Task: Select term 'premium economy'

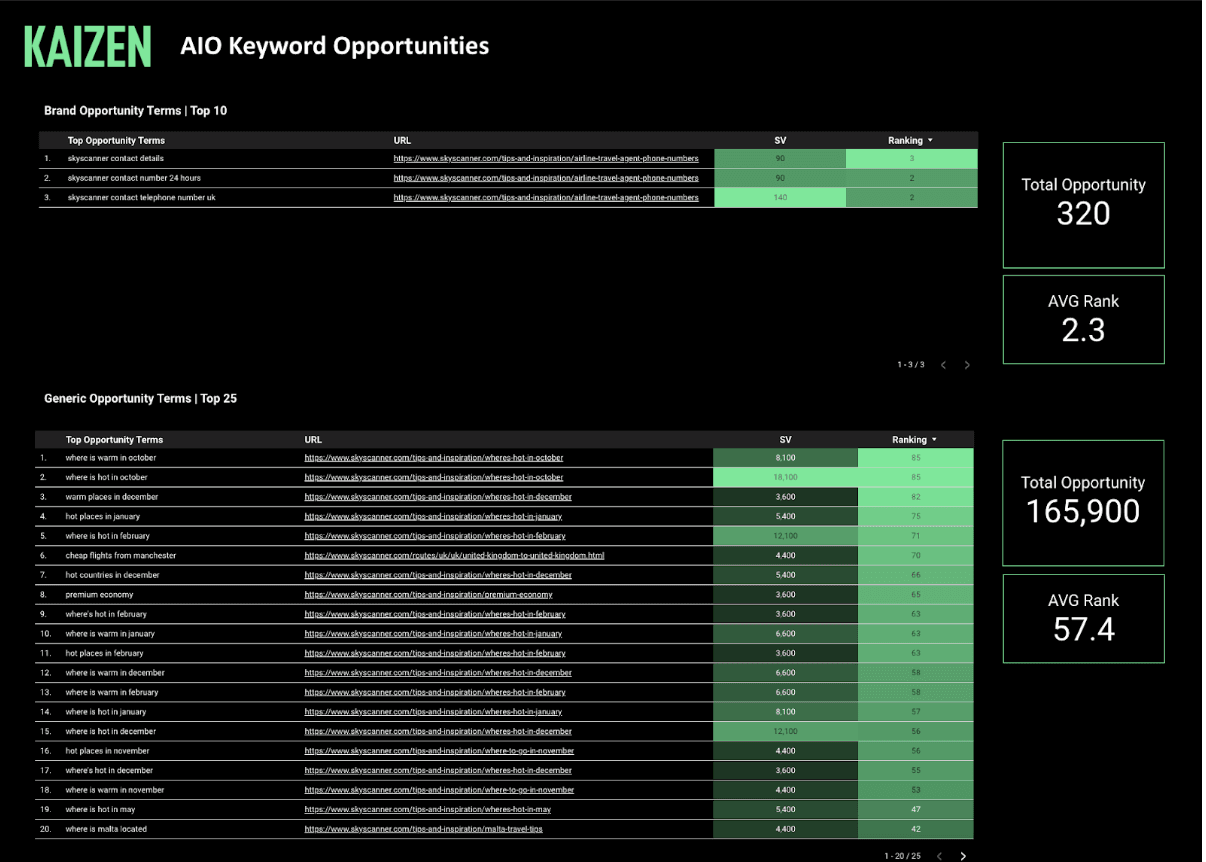Action: pyautogui.click(x=99, y=594)
